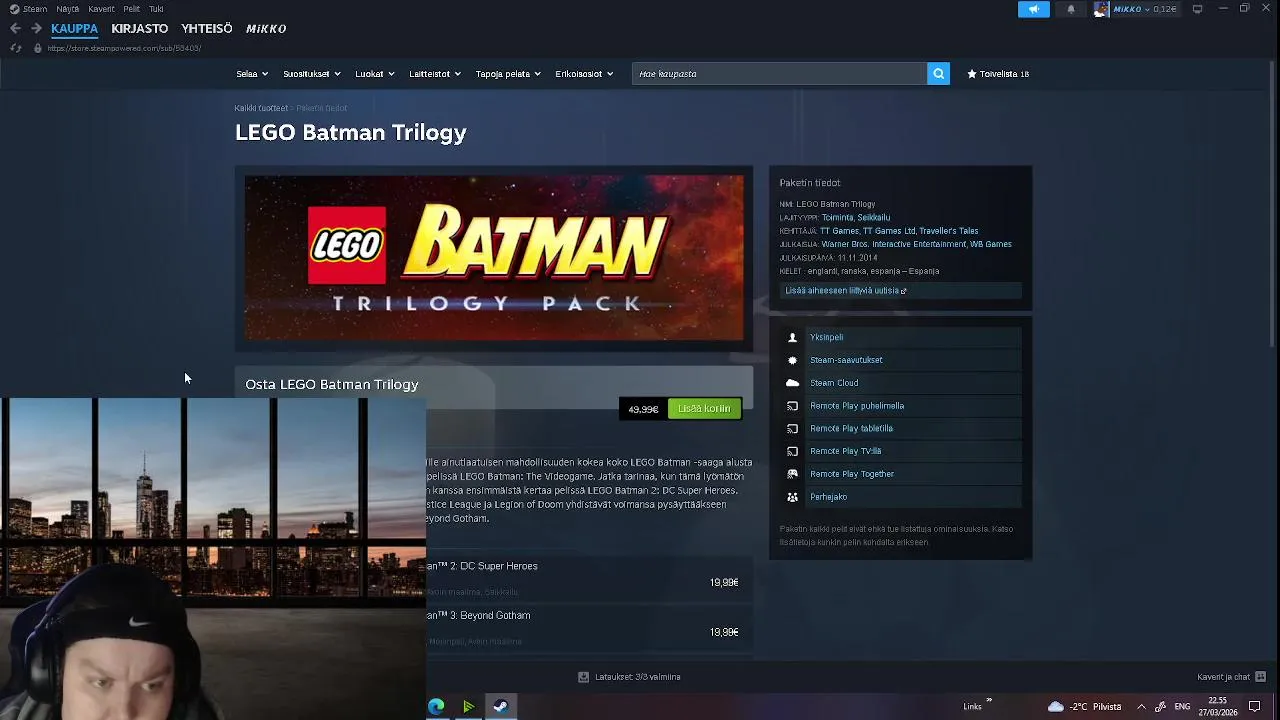Open the Mikko account dropdown with balance

(1147, 9)
